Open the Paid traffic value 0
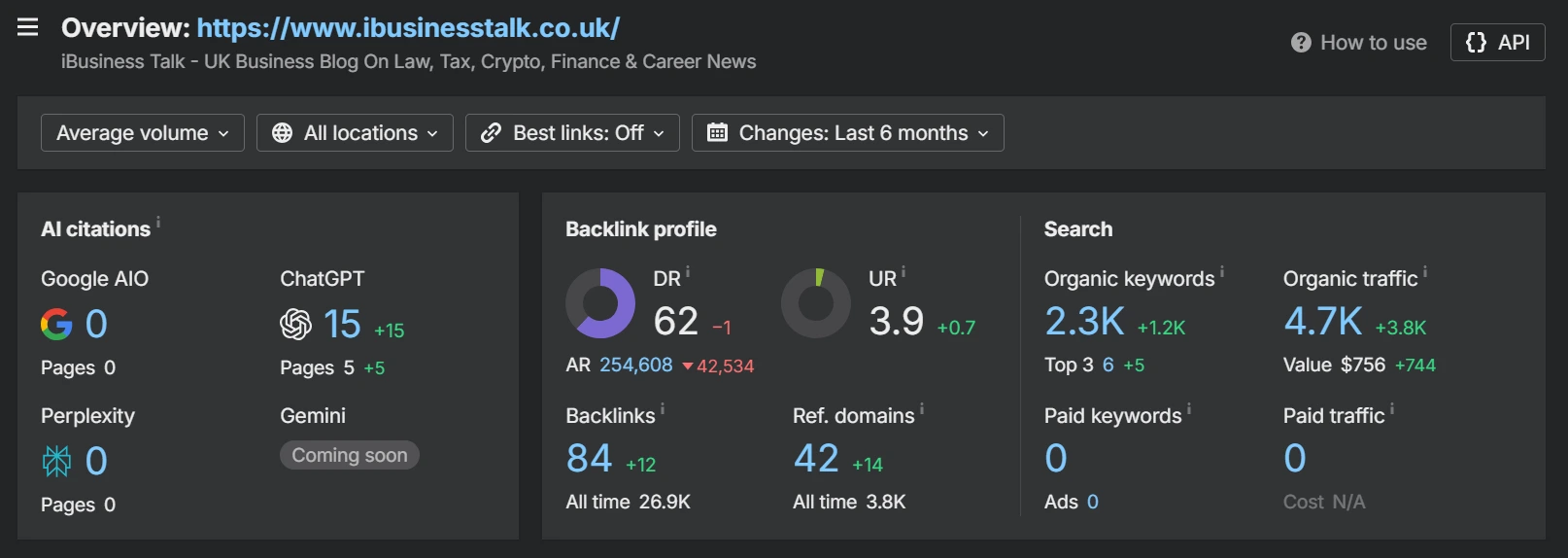 [x=1295, y=458]
